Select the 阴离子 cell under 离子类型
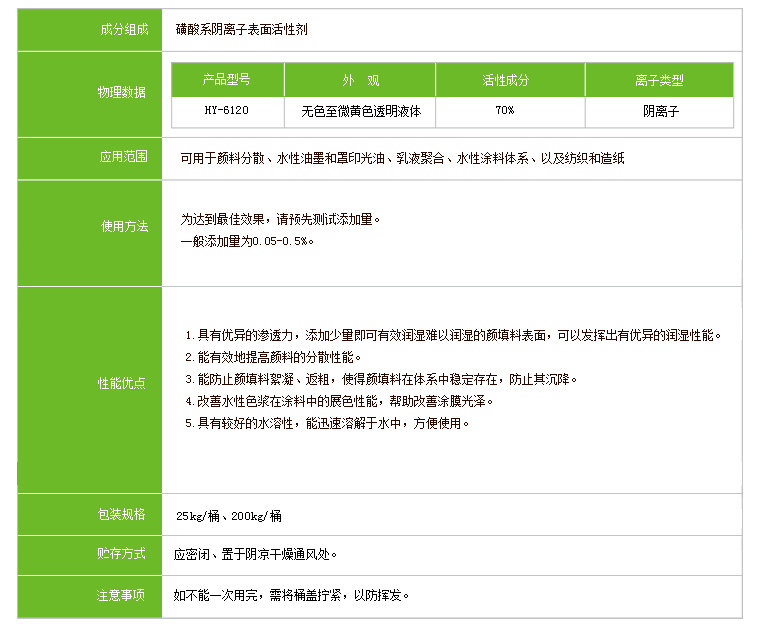760x637 pixels. [660, 111]
